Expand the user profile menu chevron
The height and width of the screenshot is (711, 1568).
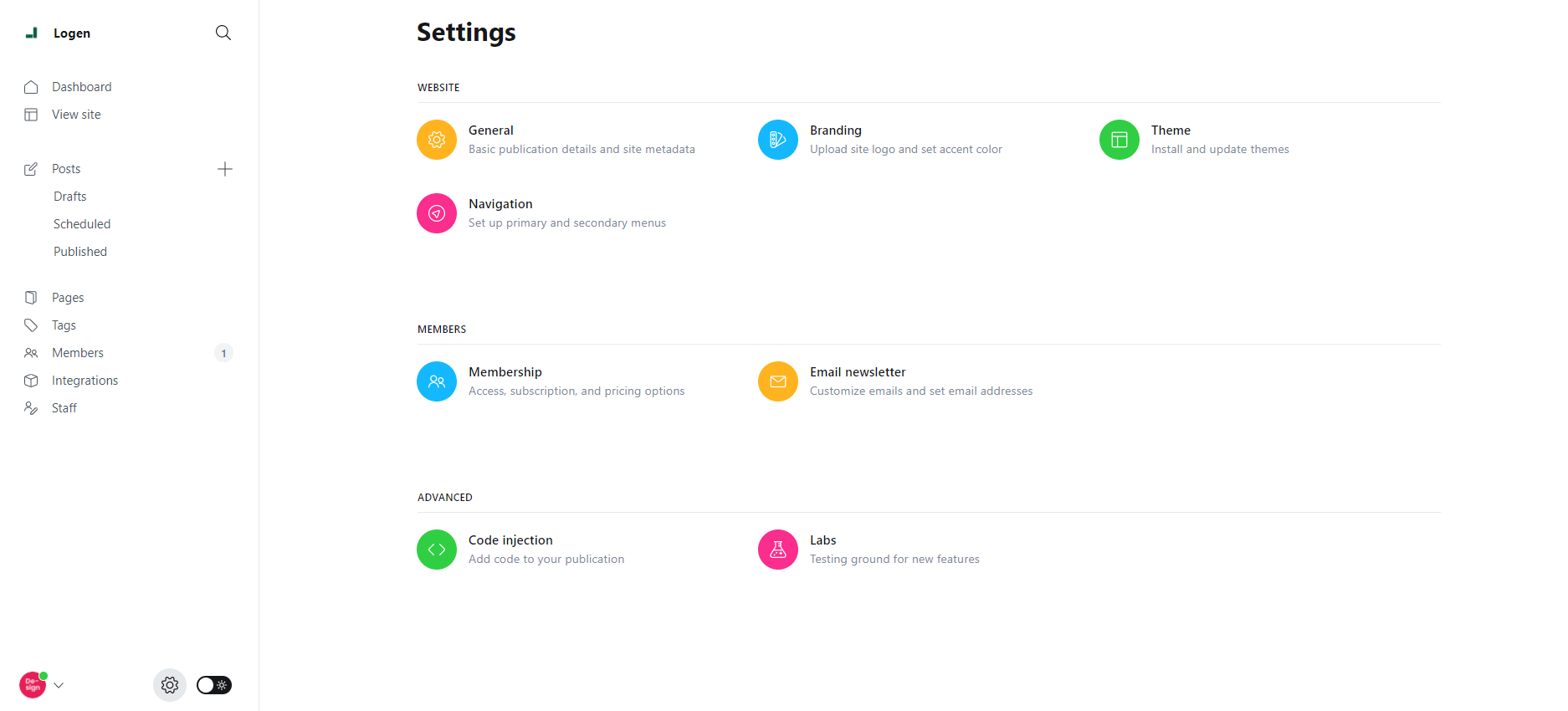59,685
